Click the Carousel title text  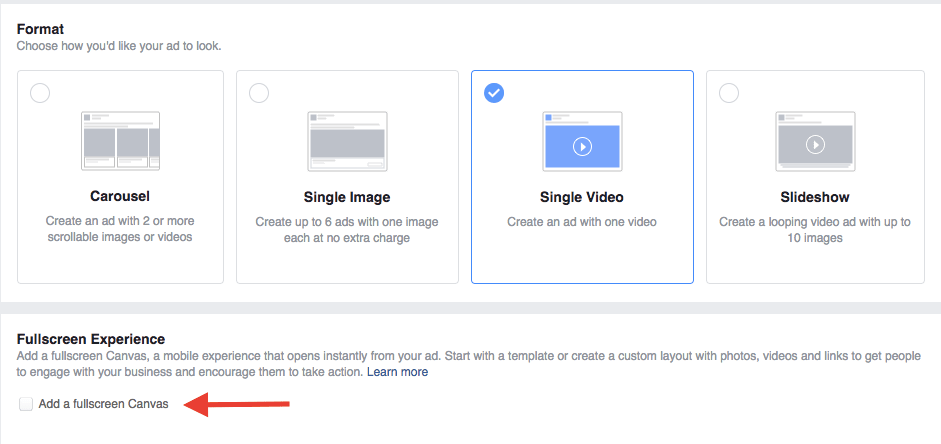(x=120, y=196)
